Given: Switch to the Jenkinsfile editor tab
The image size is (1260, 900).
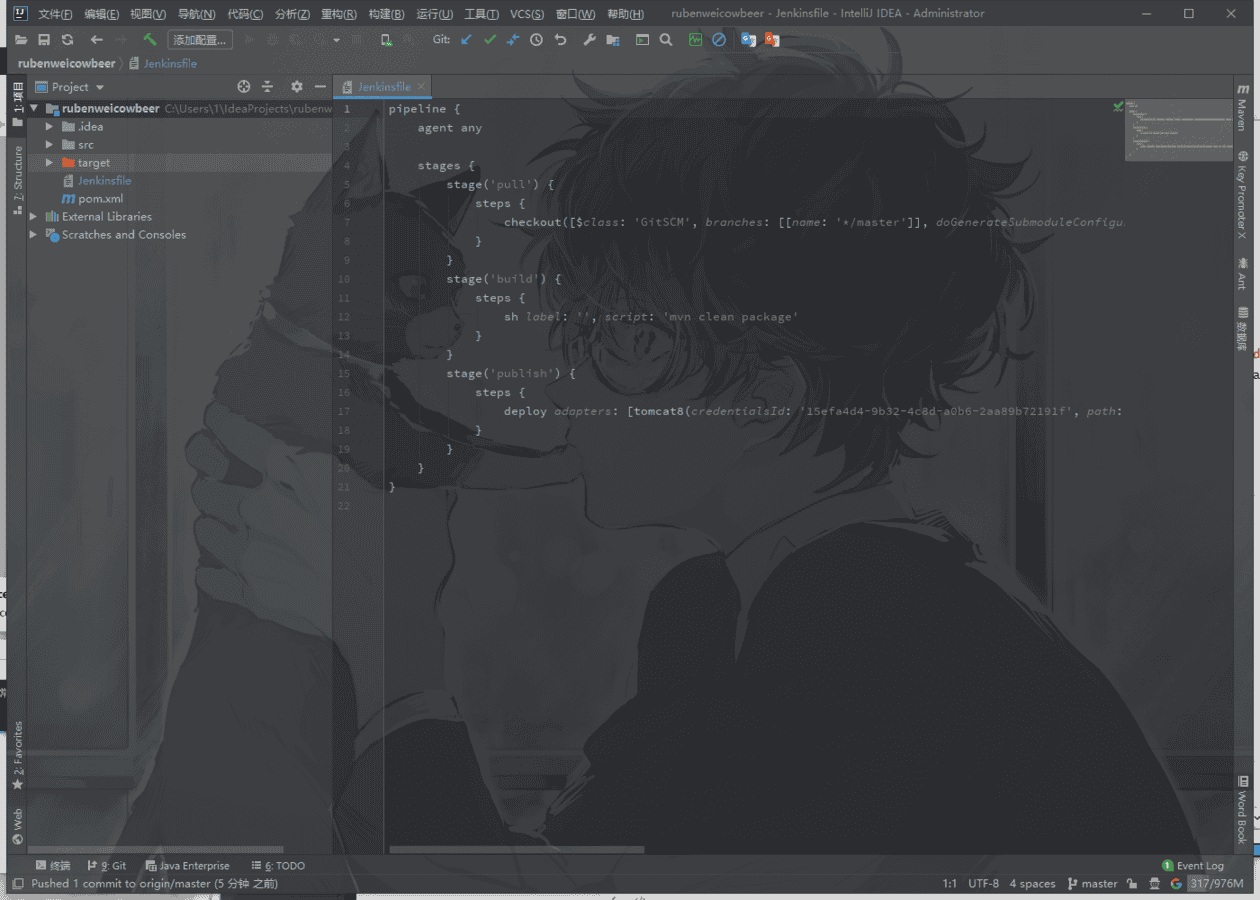Looking at the screenshot, I should pos(384,87).
